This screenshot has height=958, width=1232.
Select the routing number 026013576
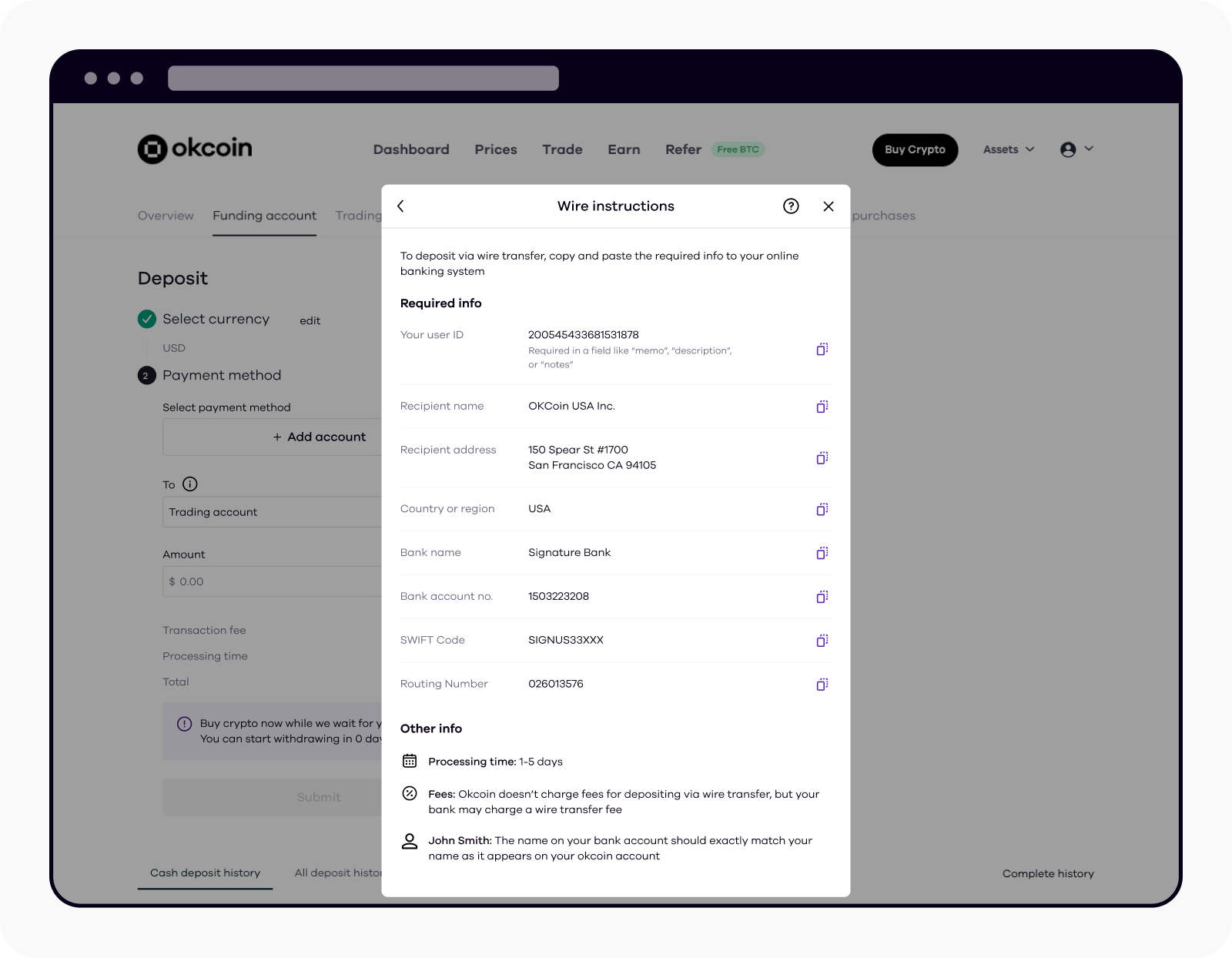click(556, 684)
